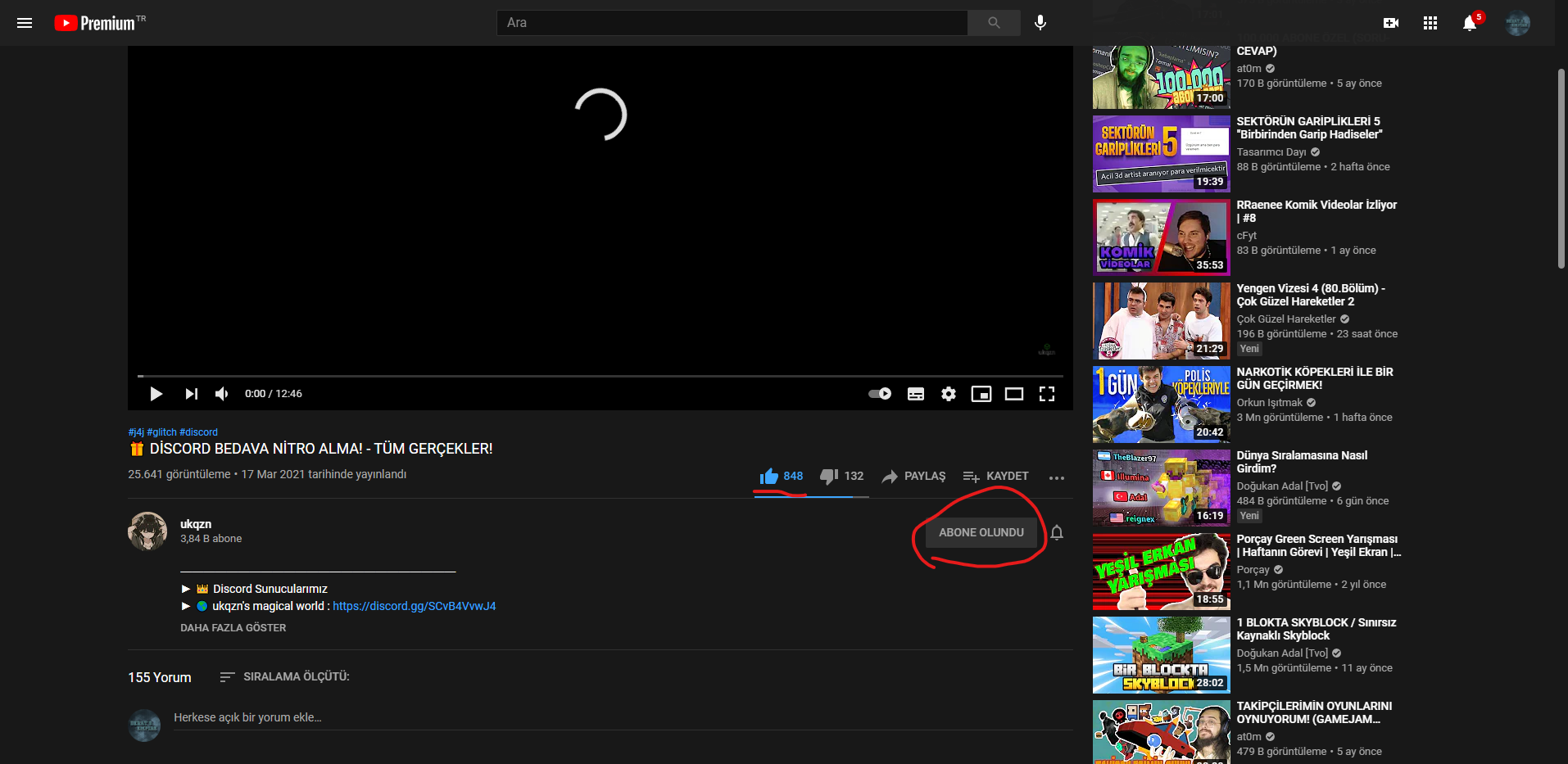Open SEKTÖRÜN GARİPLİKLERİ 5 video thumbnail
This screenshot has width=1568, height=764.
click(1162, 154)
